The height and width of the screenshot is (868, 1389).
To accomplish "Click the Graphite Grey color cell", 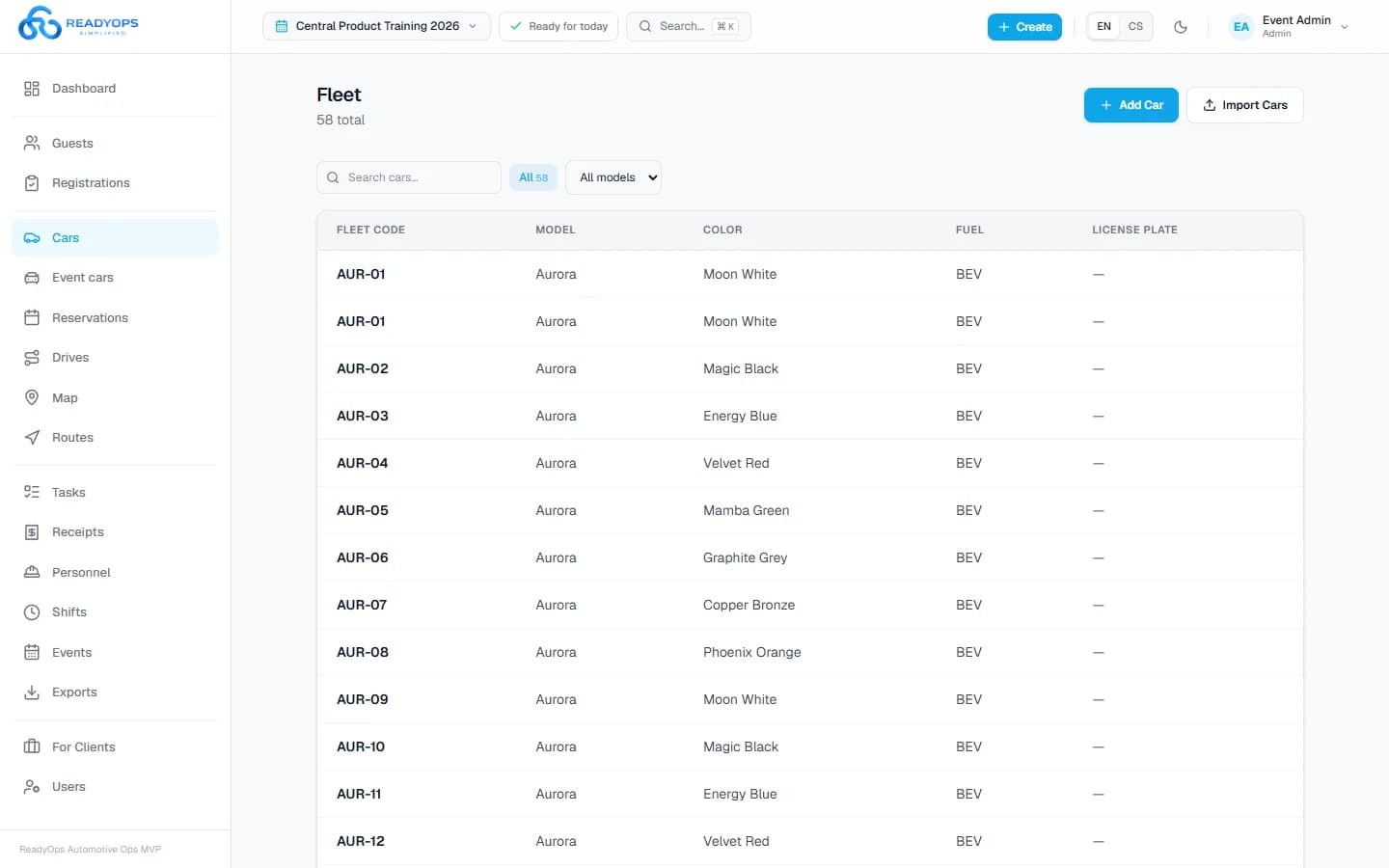I will 746,558.
